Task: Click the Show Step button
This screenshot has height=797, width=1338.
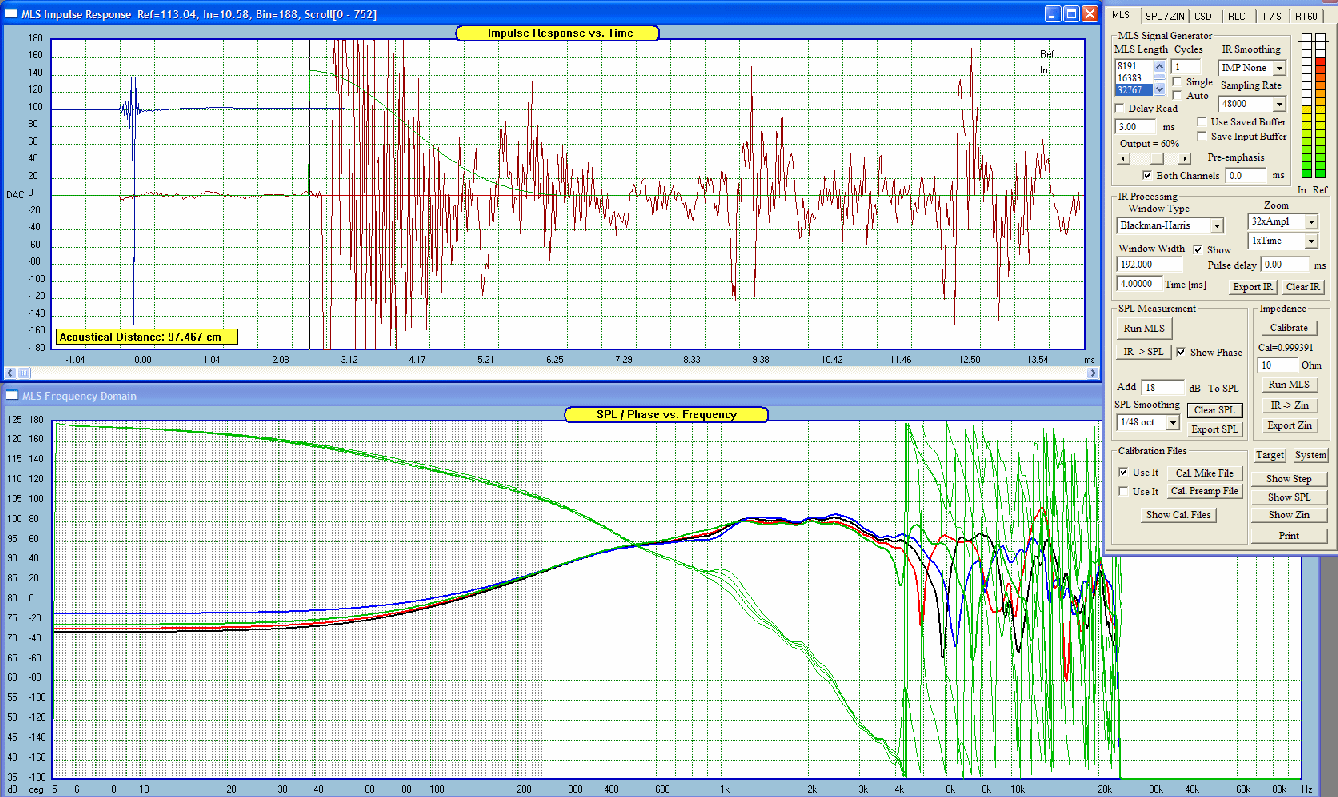Action: click(x=1289, y=479)
